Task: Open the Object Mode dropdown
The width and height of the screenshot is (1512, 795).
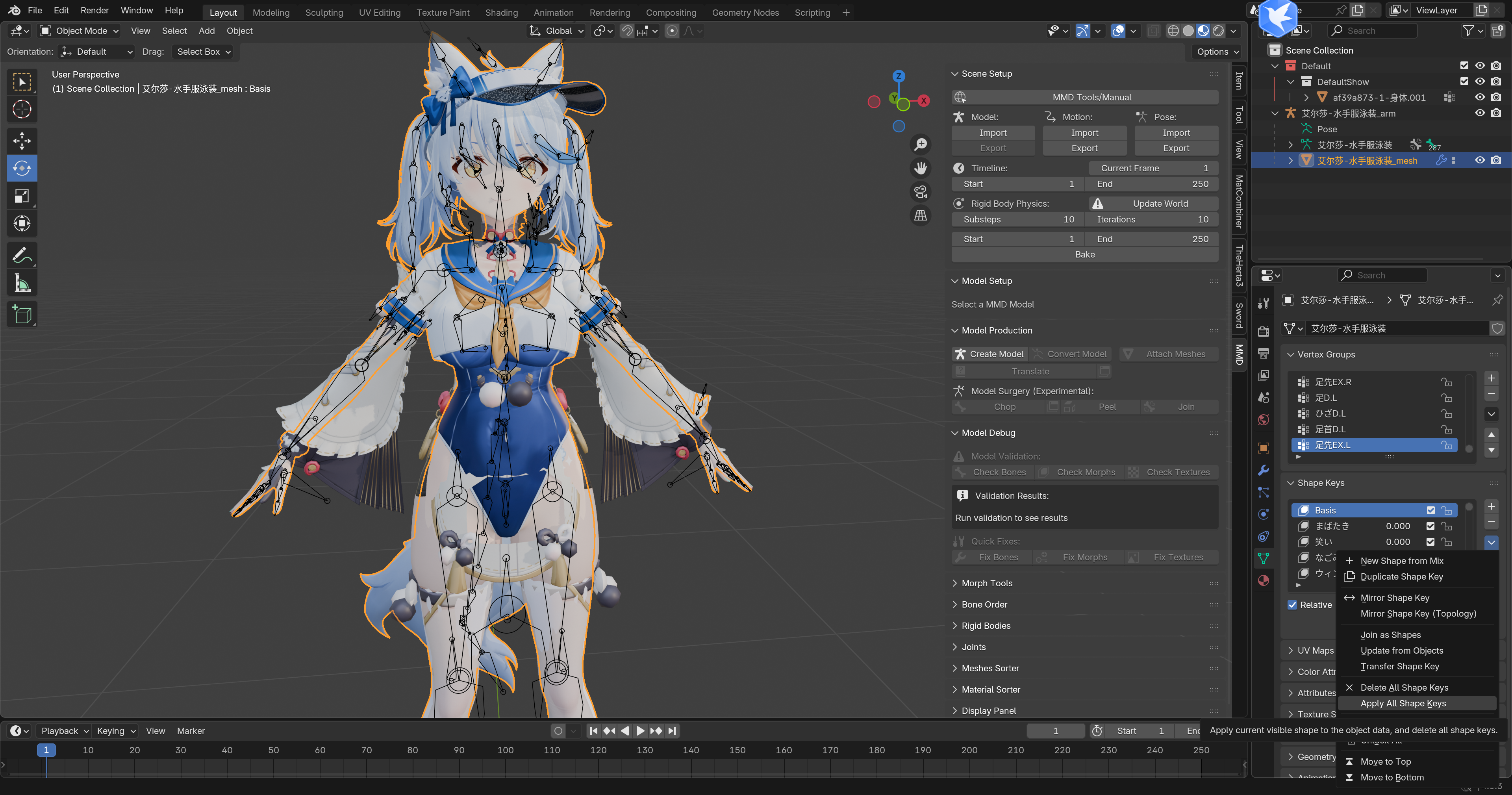Action: [x=79, y=31]
